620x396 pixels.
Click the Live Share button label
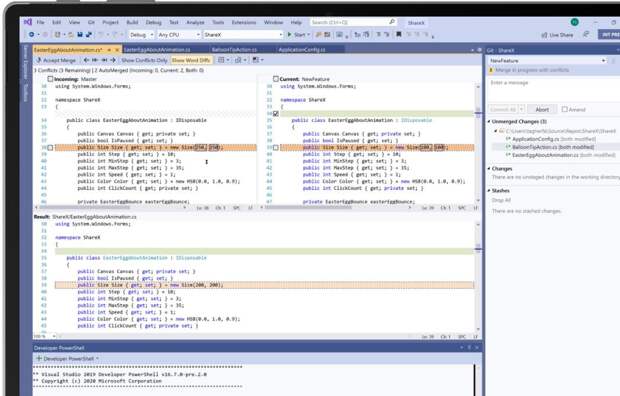(x=561, y=35)
